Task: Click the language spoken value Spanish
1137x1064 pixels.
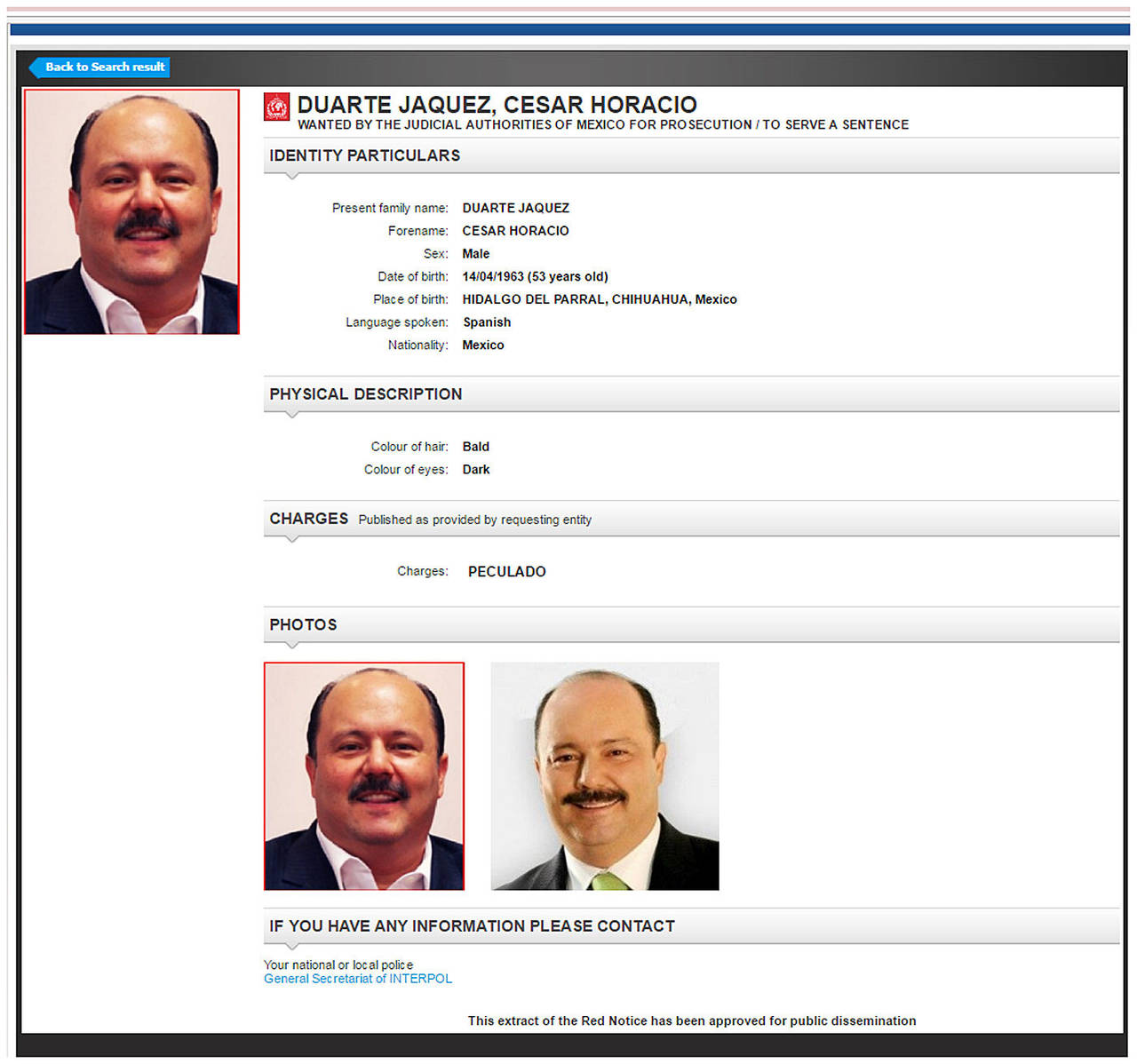Action: pos(486,322)
